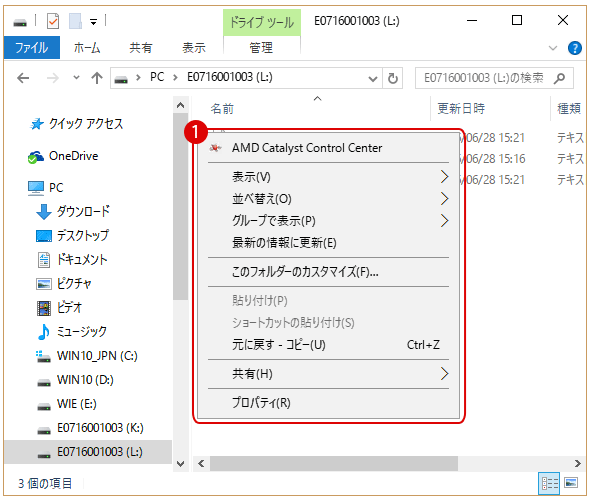Open the グループで表示(P) submenu
The width and height of the screenshot is (593, 502).
click(x=328, y=221)
